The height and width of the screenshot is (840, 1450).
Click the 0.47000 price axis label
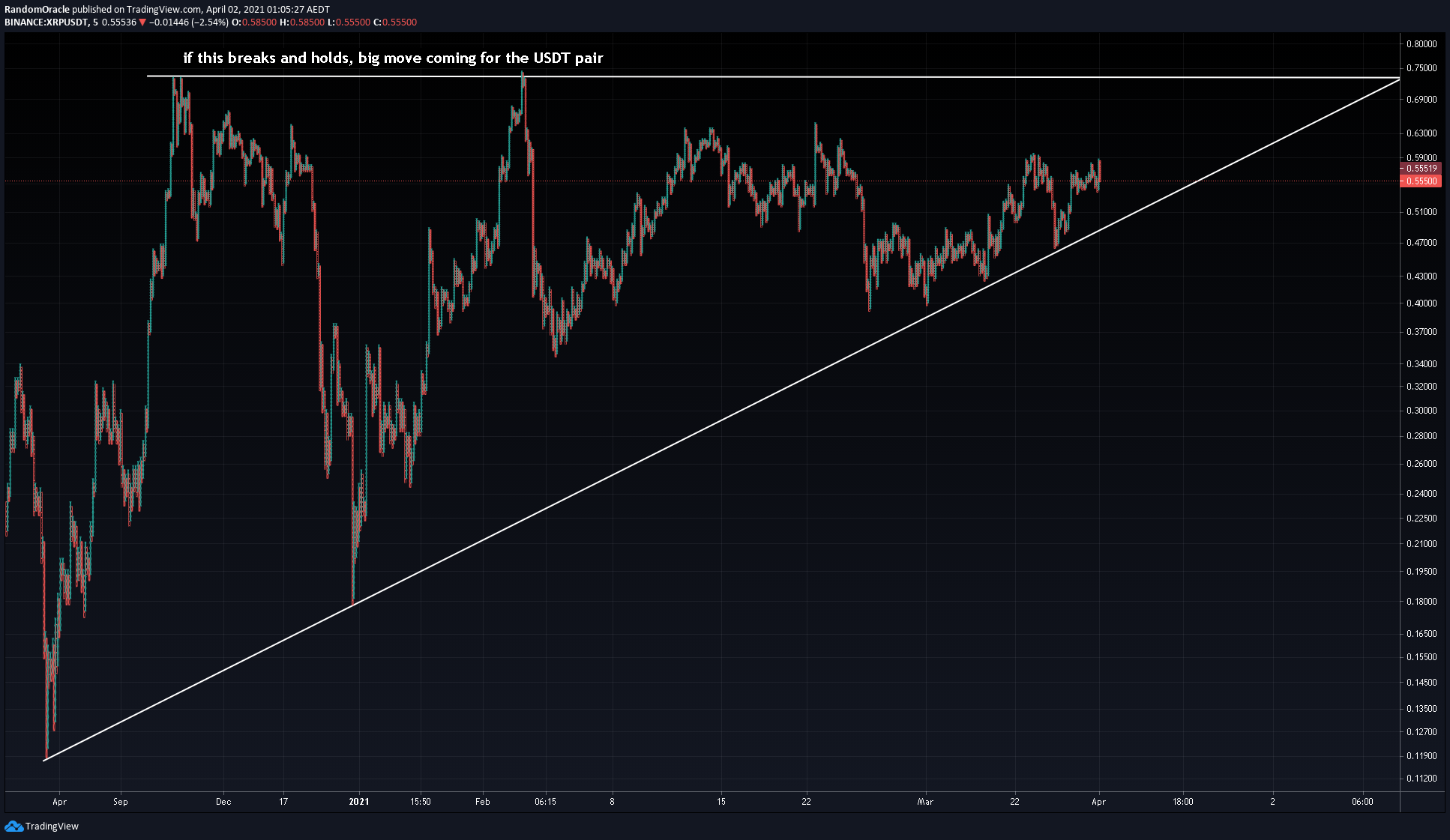pos(1422,243)
